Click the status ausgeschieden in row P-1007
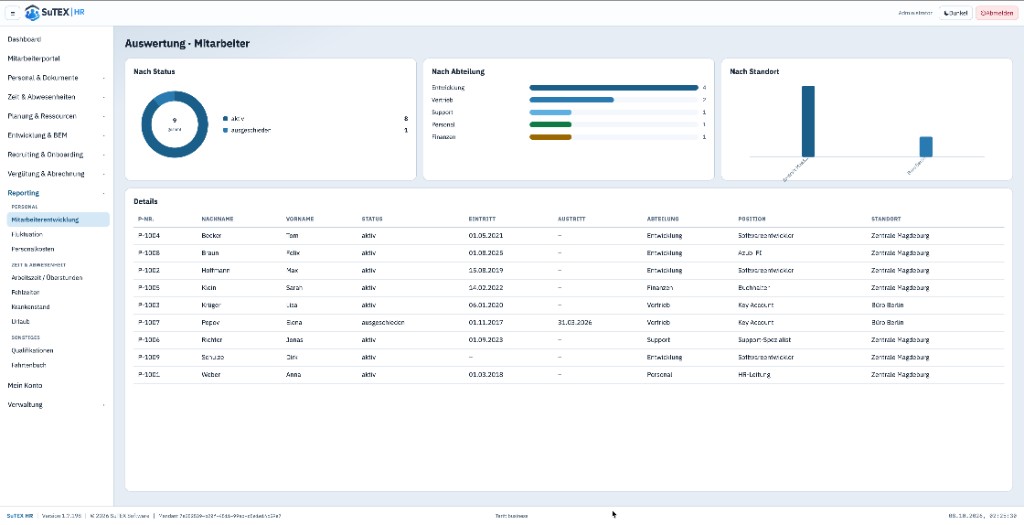 [383, 323]
